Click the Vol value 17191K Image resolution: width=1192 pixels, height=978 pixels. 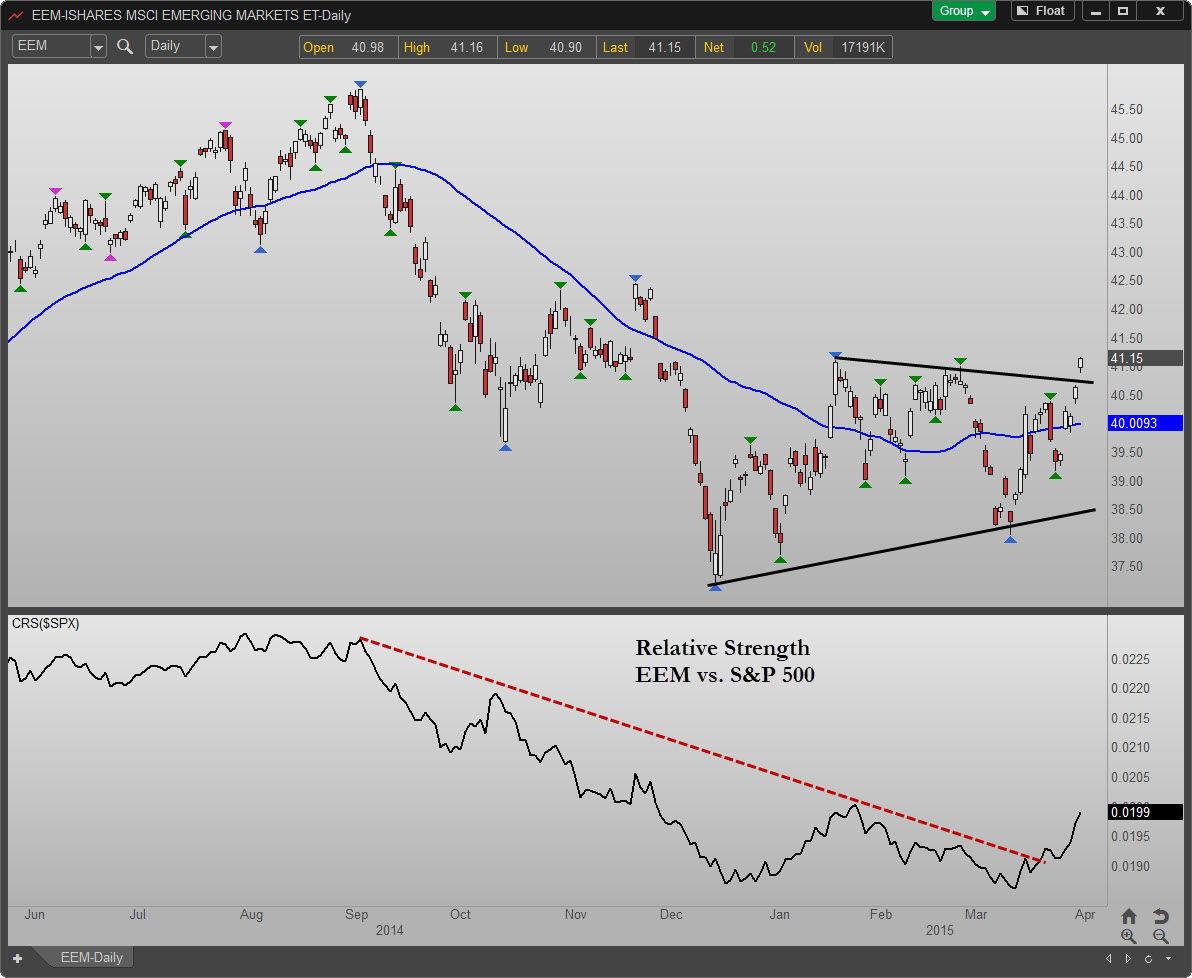pyautogui.click(x=863, y=47)
